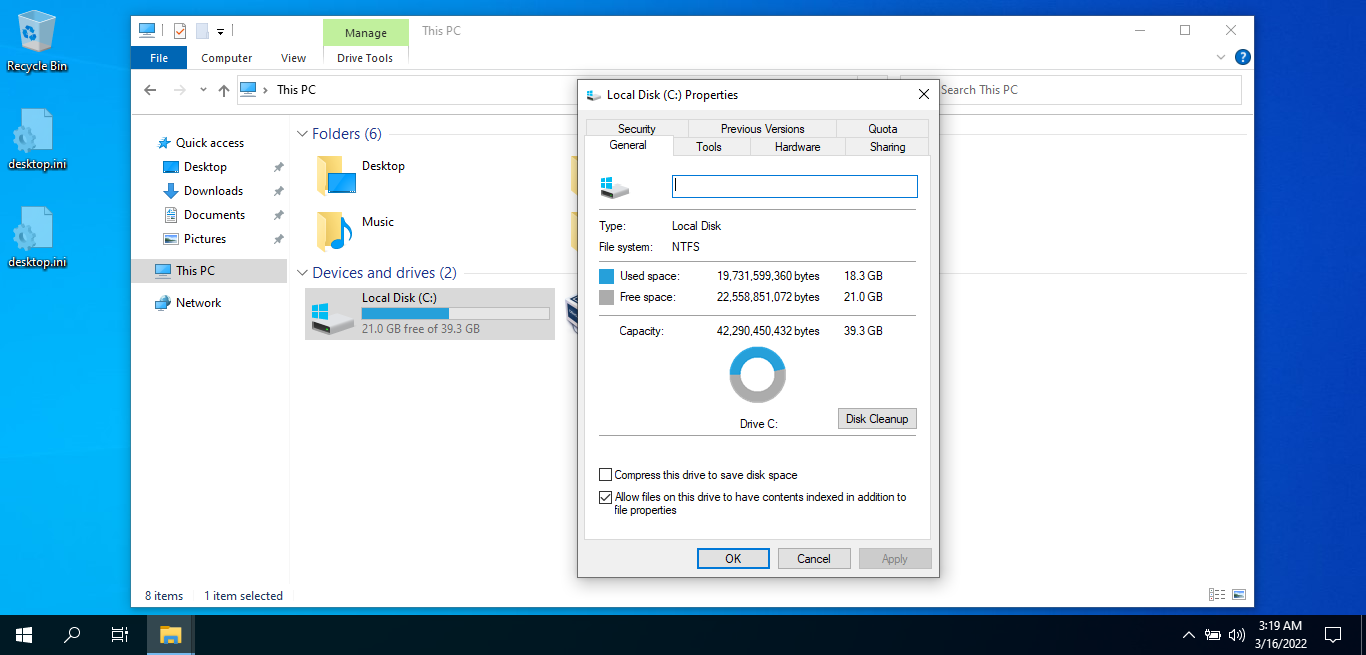Open the volume speaker tray icon
Viewport: 1366px width, 655px height.
pos(1237,635)
